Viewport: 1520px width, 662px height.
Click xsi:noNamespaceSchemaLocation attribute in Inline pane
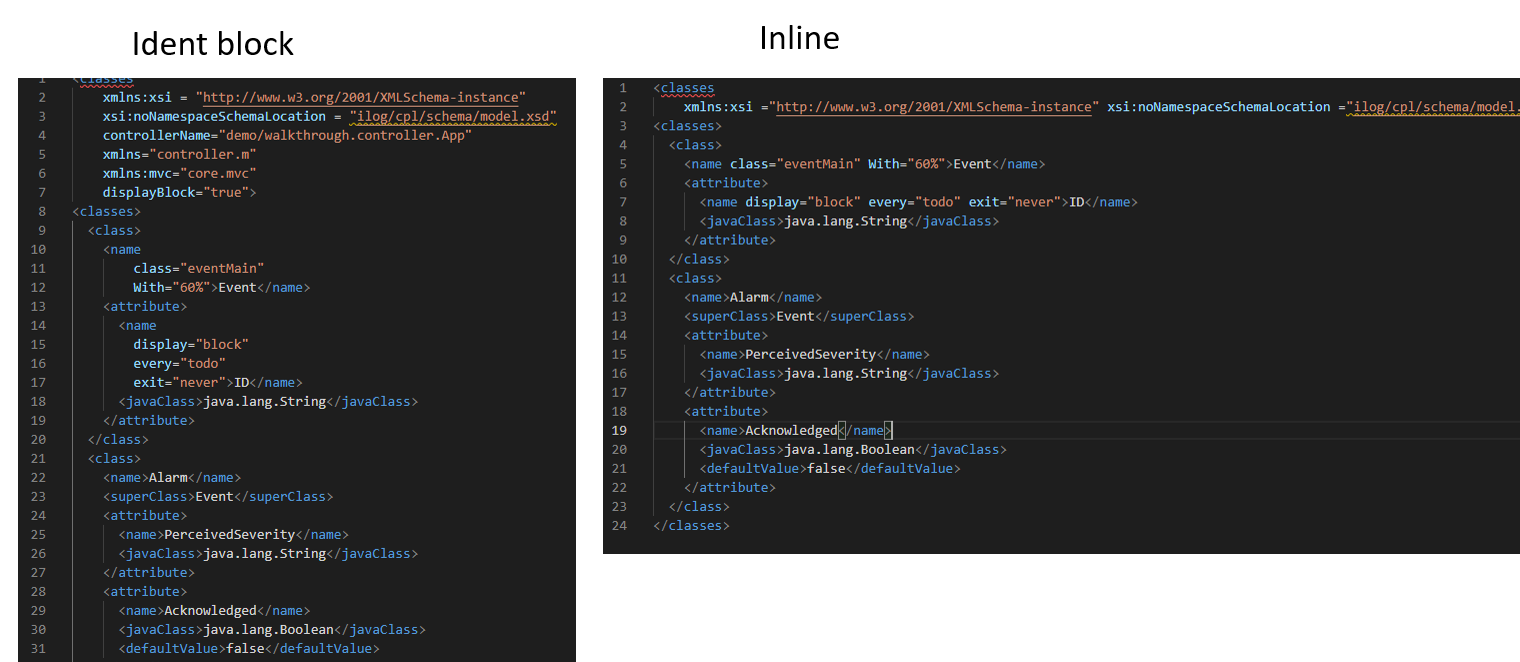(1219, 107)
